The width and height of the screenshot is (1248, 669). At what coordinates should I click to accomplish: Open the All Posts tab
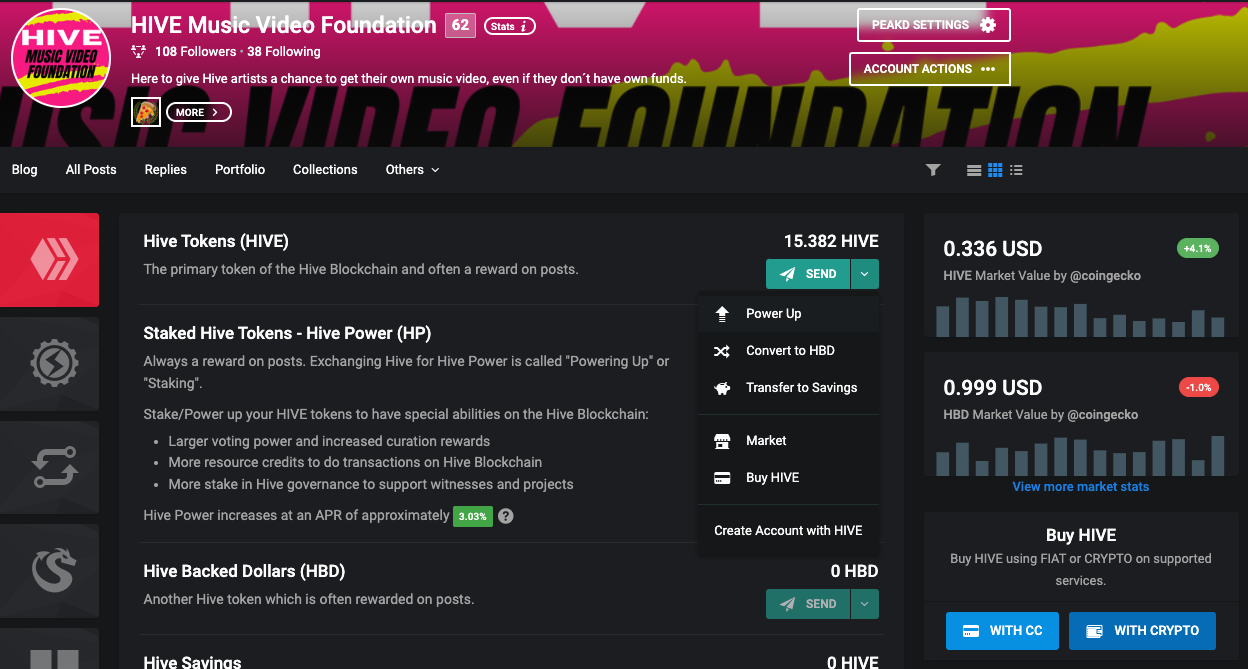(x=91, y=170)
